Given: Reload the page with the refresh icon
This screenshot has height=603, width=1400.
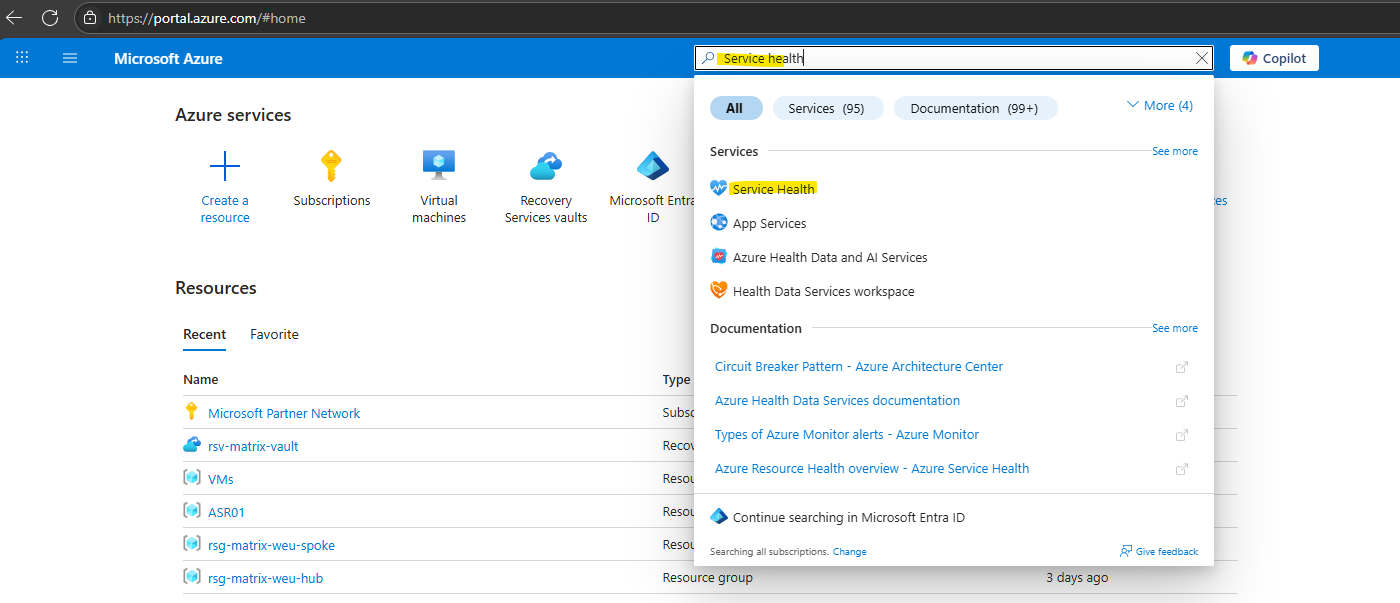Looking at the screenshot, I should click(x=50, y=18).
